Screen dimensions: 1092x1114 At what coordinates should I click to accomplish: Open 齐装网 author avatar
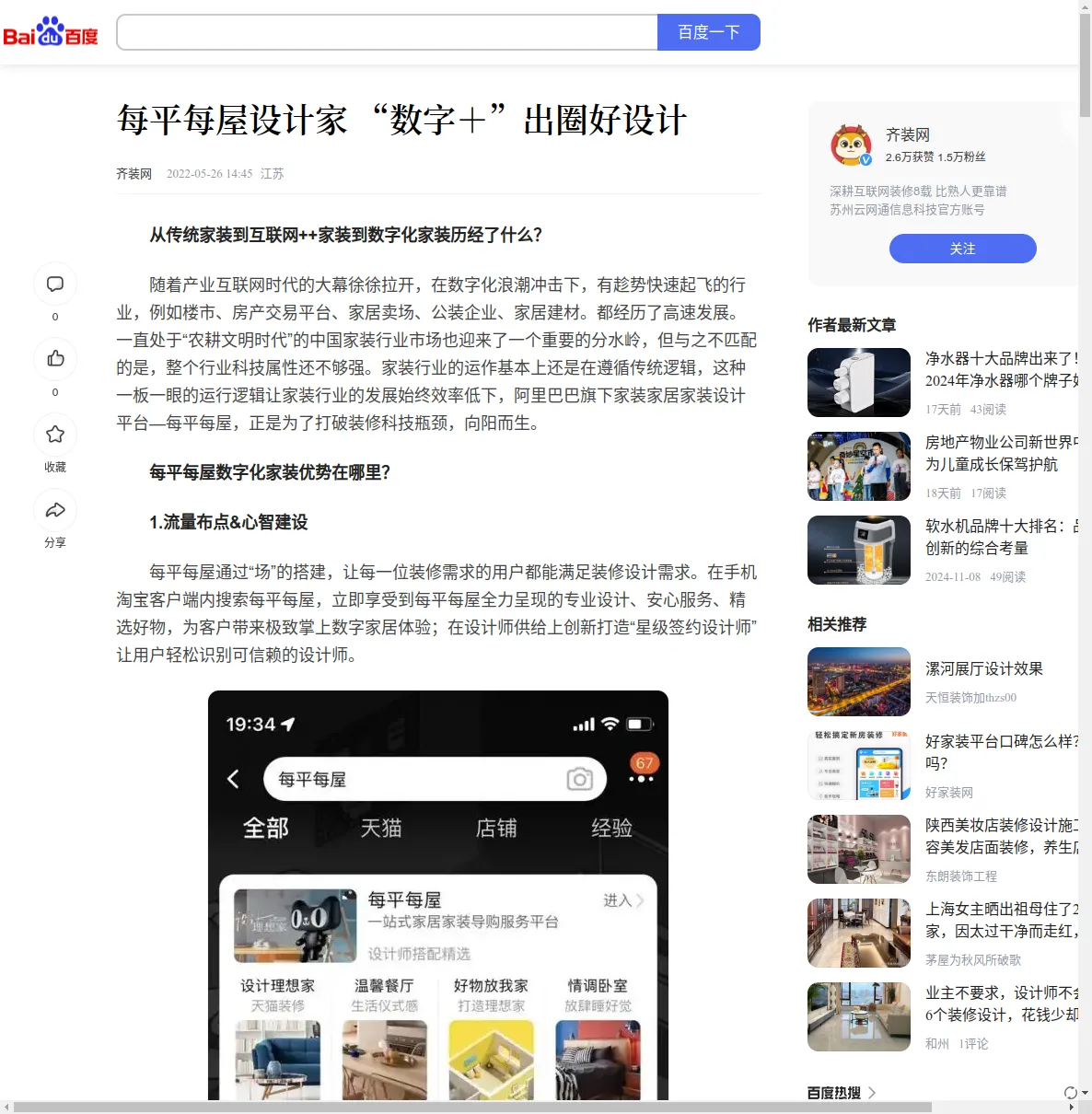[851, 145]
